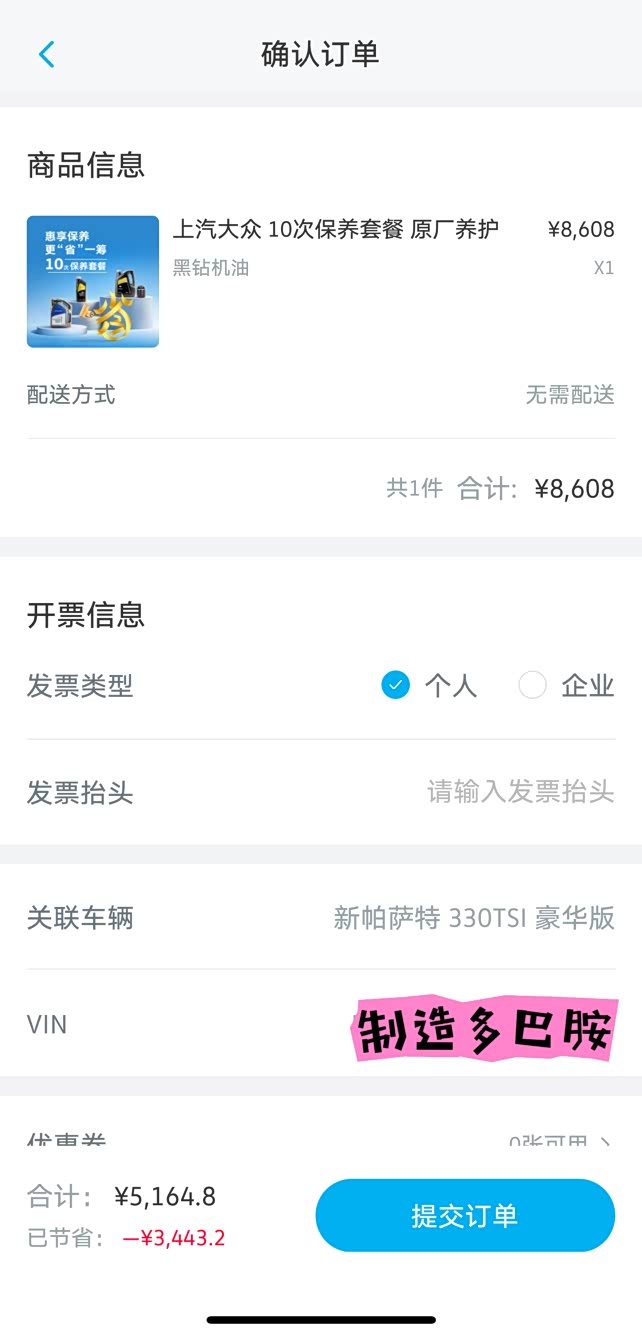642x1336 pixels.
Task: Tap the 配送方式 row label
Action: [x=71, y=395]
